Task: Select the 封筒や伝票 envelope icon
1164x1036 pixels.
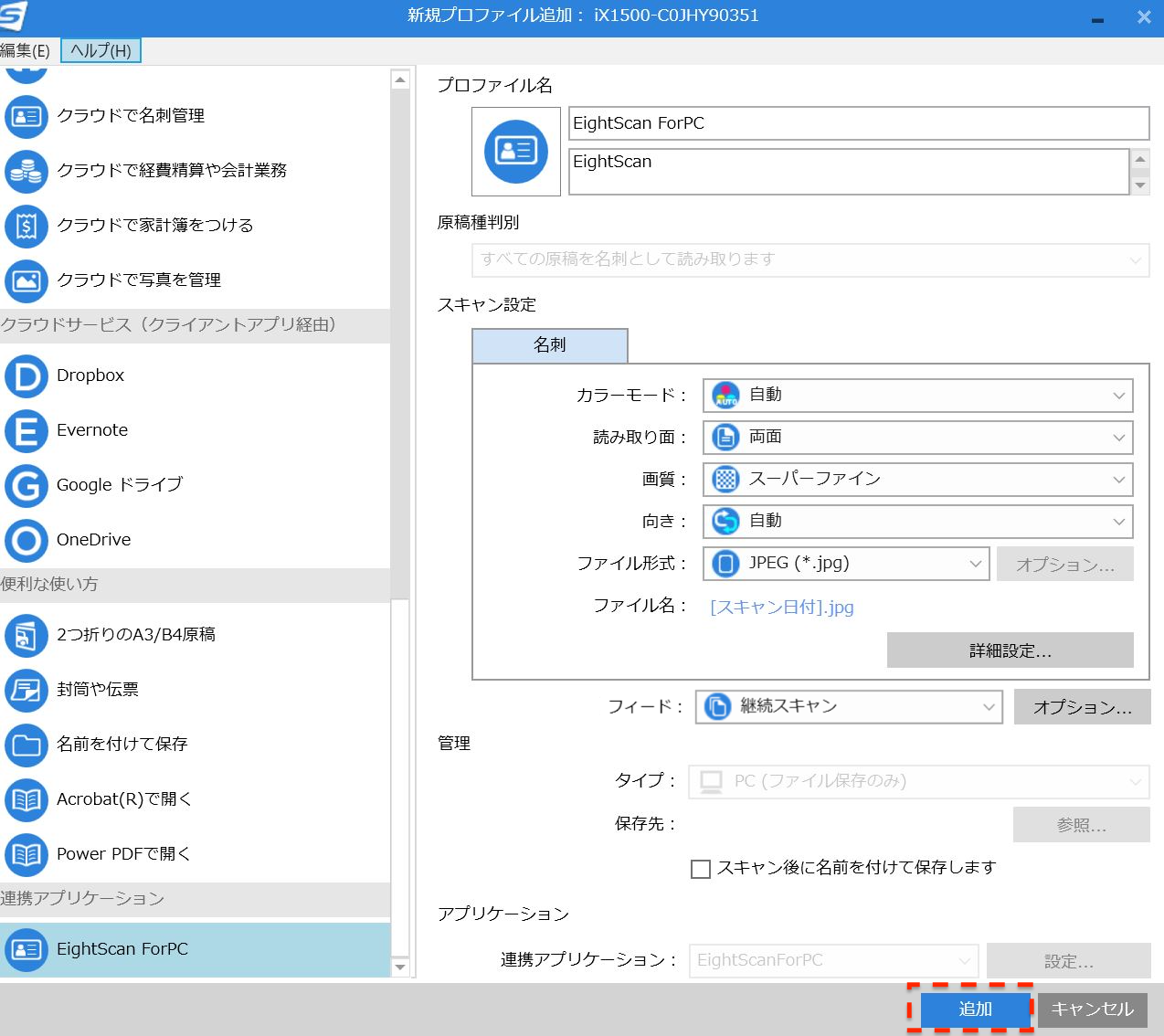Action: click(26, 690)
